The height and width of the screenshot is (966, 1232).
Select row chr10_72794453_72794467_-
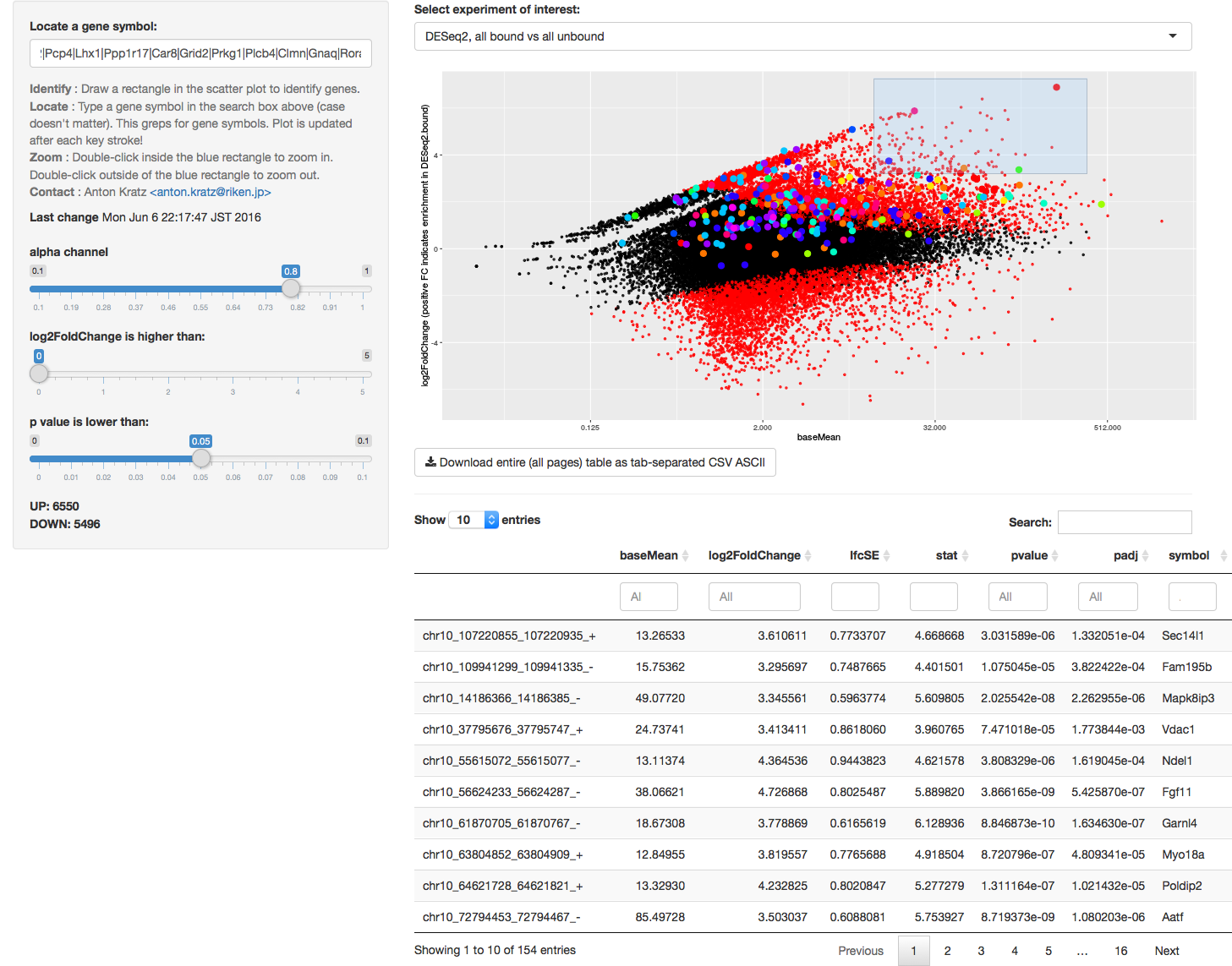coord(823,917)
